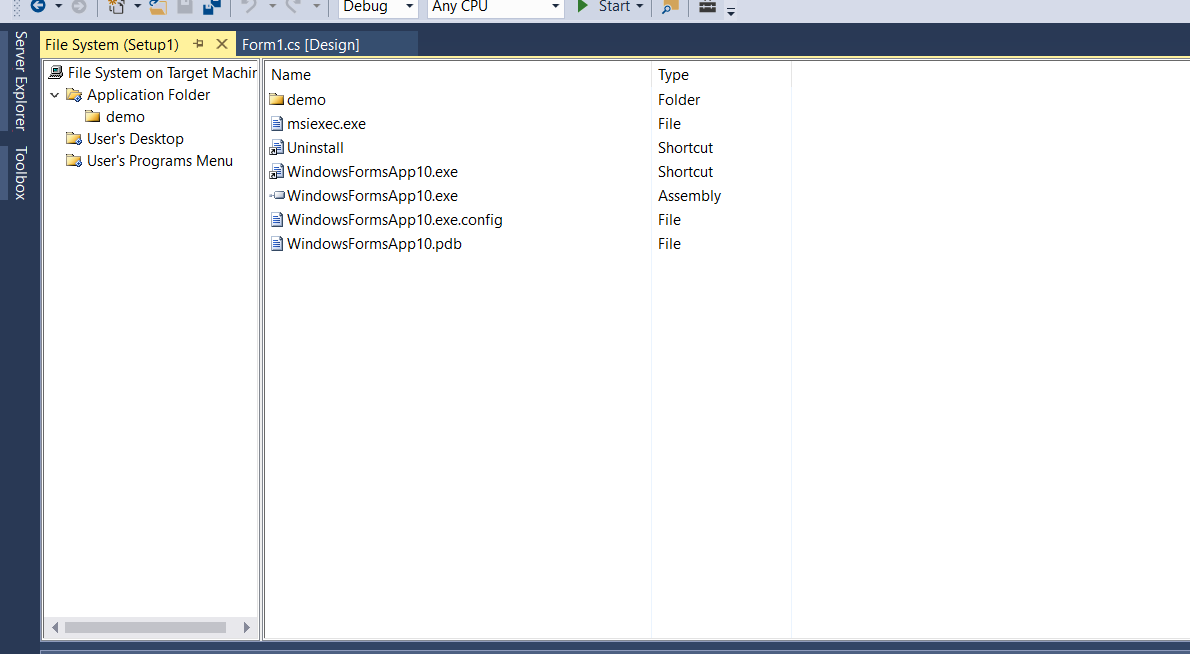Click demo folder icon in file list

pyautogui.click(x=276, y=99)
